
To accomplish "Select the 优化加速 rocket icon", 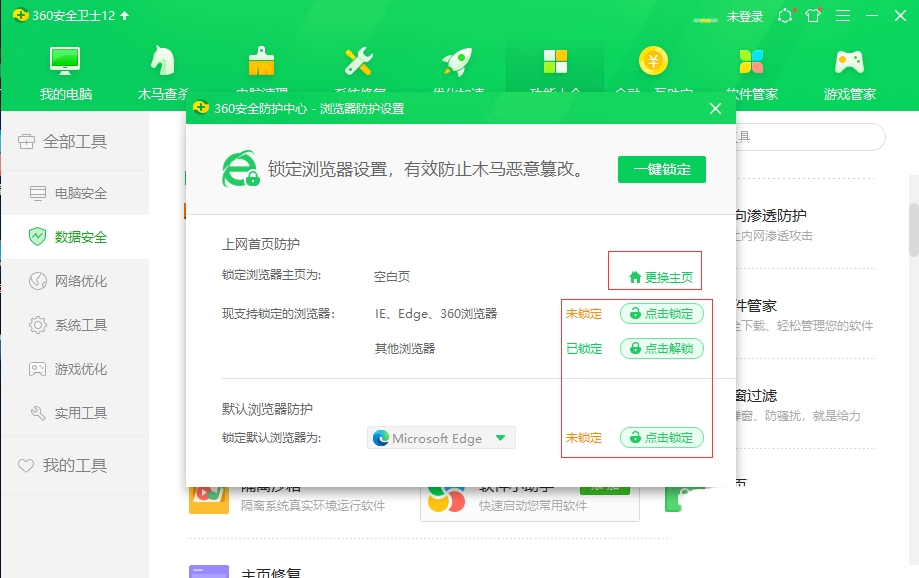I will [457, 61].
